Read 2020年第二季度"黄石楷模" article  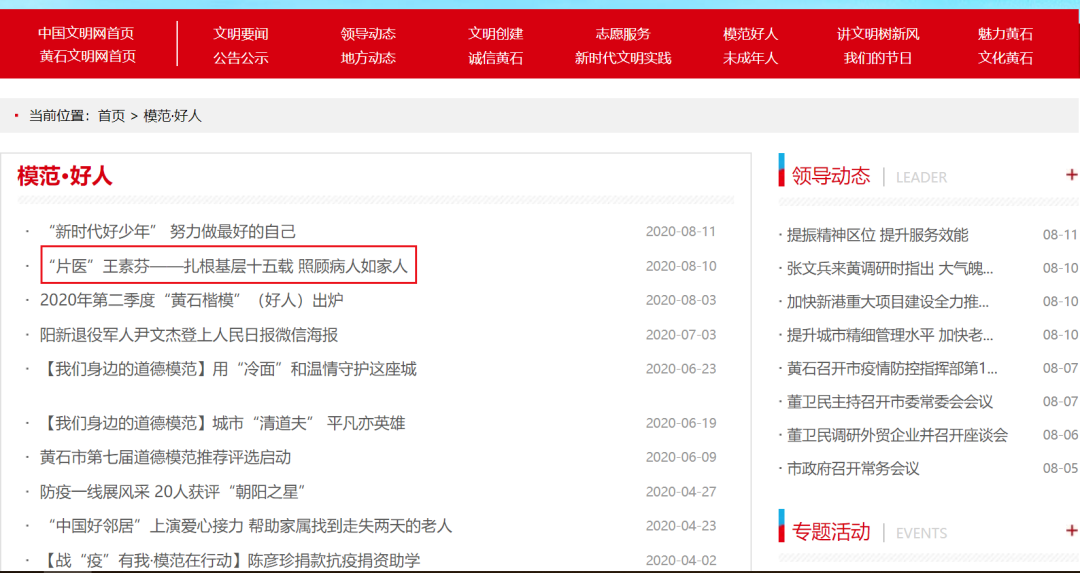point(191,300)
